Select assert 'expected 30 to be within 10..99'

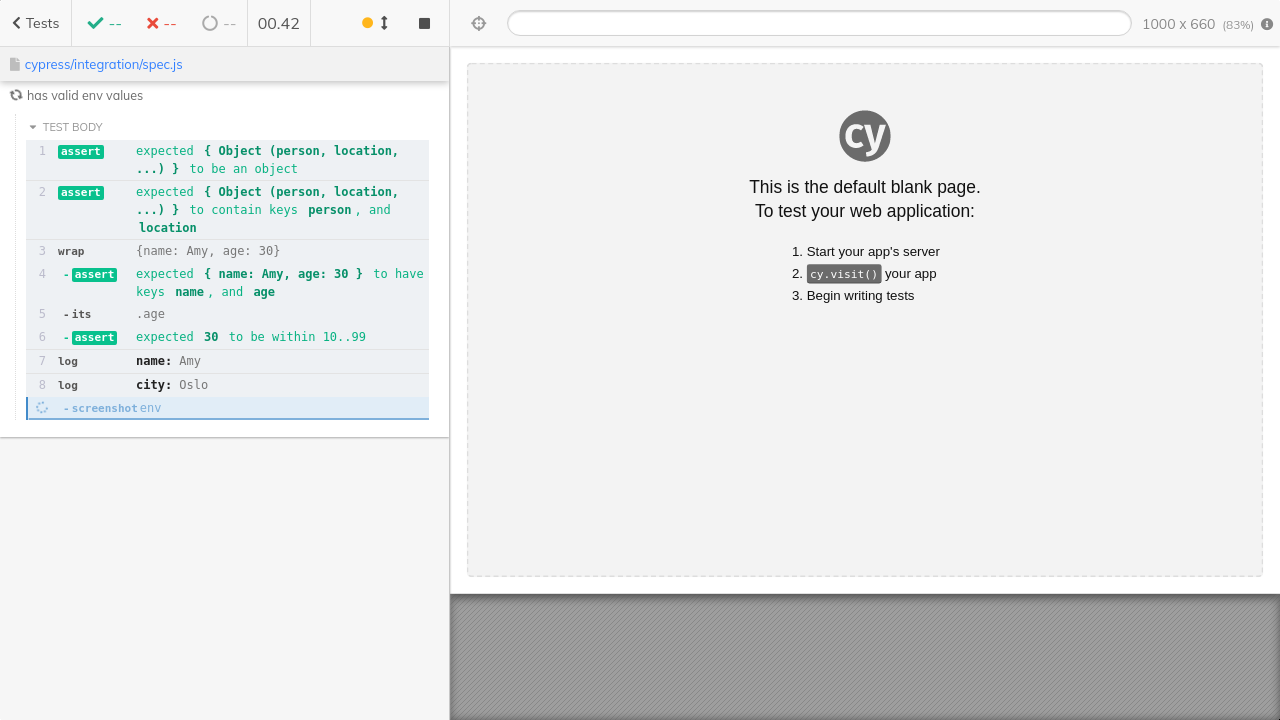click(228, 337)
